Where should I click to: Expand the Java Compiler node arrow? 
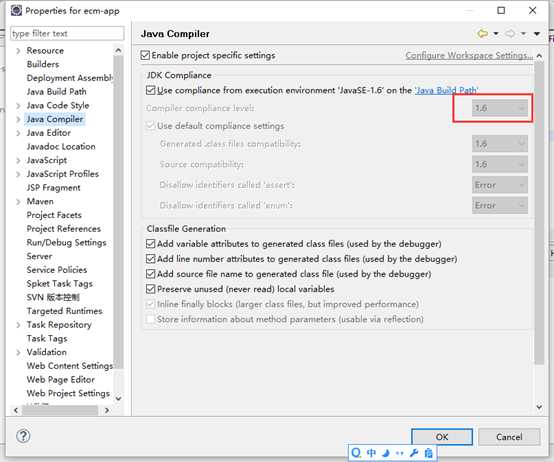(x=18, y=119)
